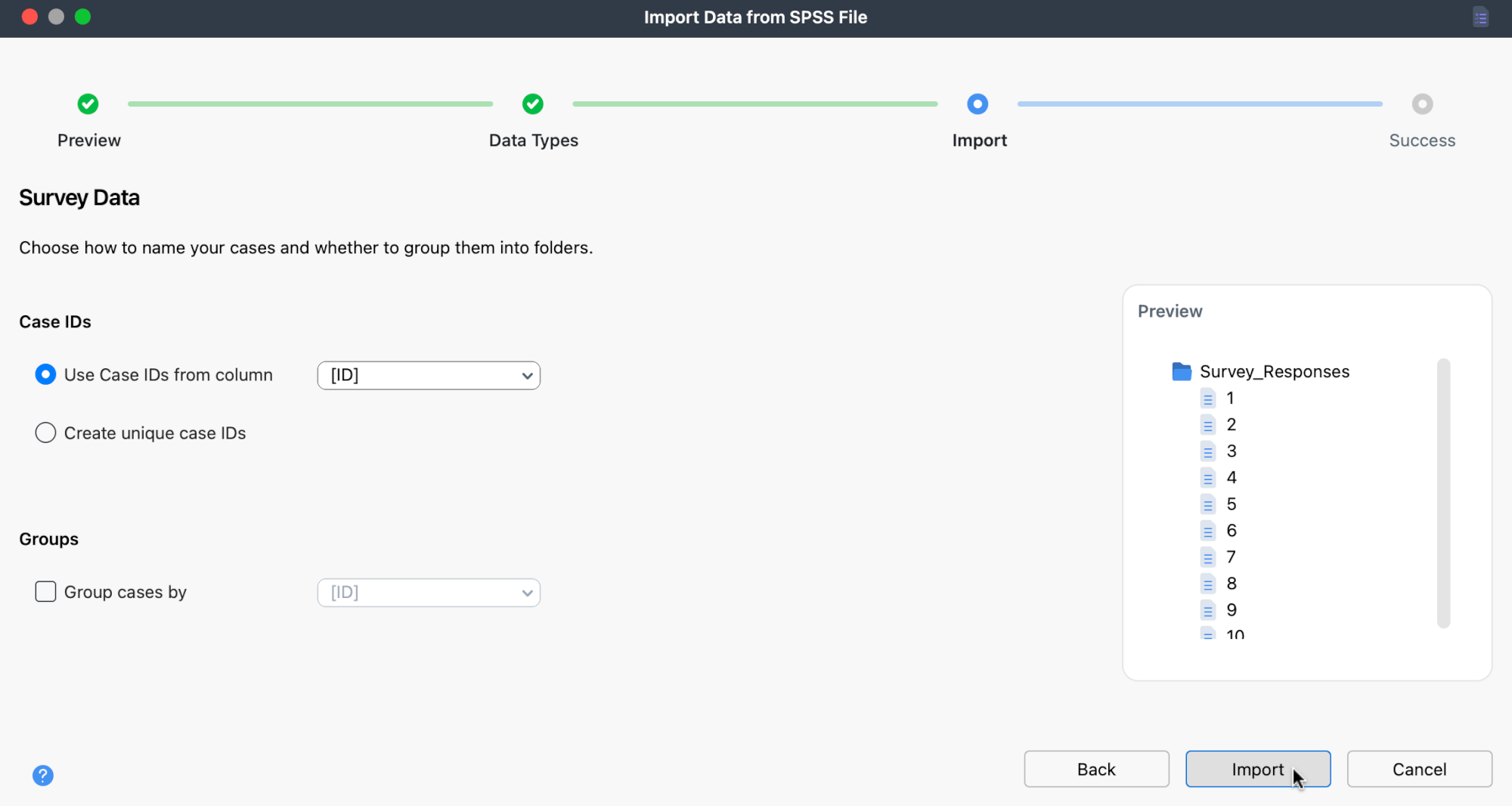Click the red close window button
Screen dimensions: 1512x806
30,17
